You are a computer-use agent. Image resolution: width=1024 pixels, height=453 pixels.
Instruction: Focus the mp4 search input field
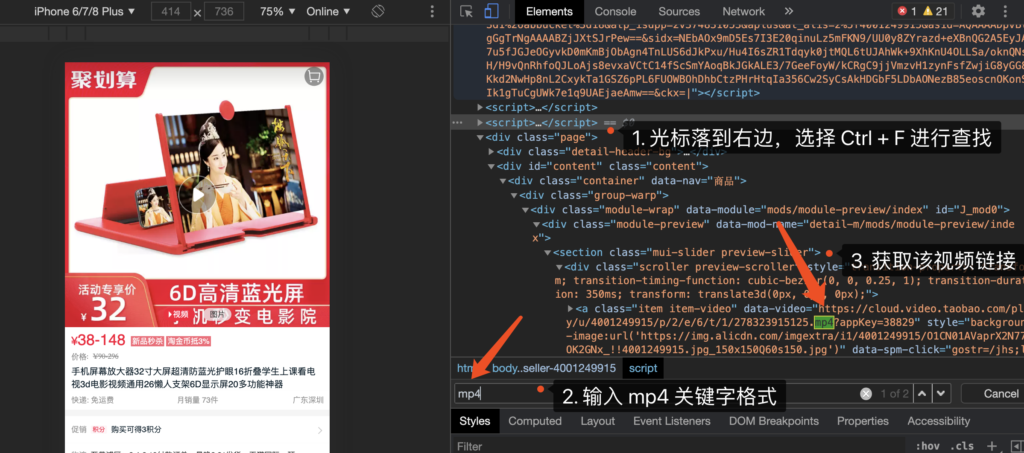pyautogui.click(x=656, y=394)
